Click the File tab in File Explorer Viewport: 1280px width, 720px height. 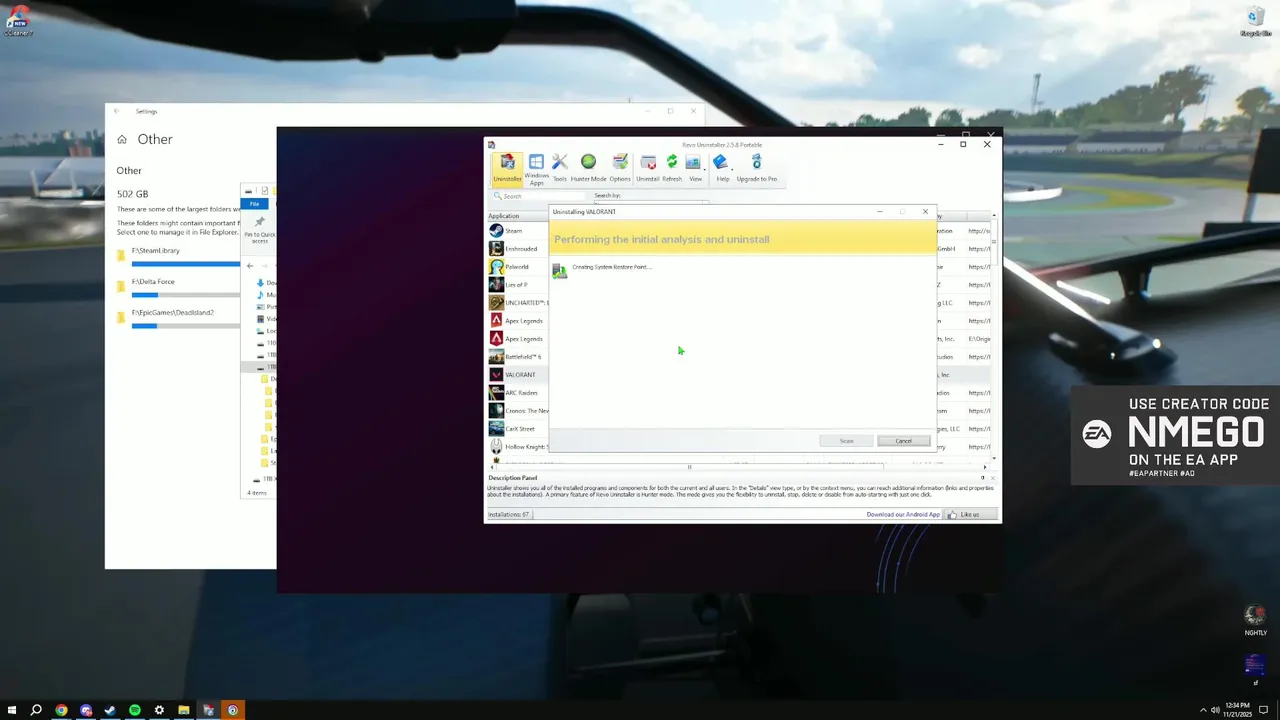point(255,204)
